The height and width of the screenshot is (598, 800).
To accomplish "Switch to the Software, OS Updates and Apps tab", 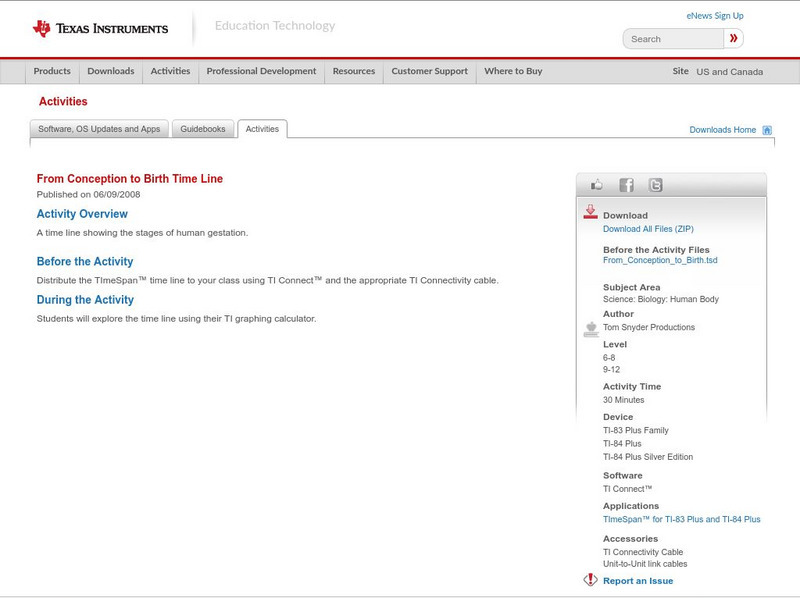I will click(x=99, y=129).
